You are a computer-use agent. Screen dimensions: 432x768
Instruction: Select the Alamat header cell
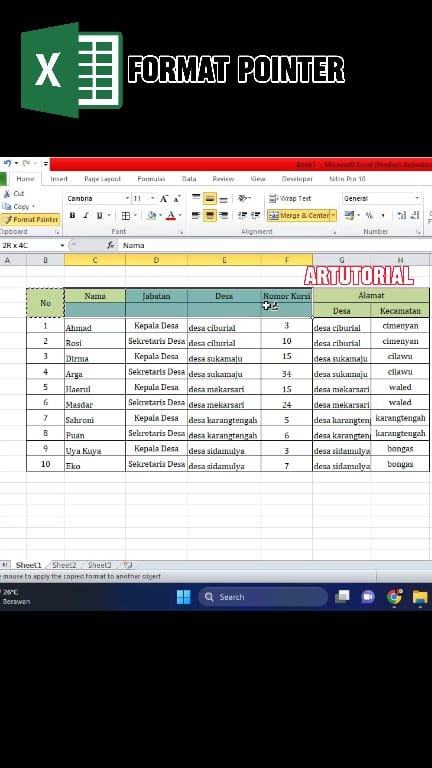coord(371,295)
